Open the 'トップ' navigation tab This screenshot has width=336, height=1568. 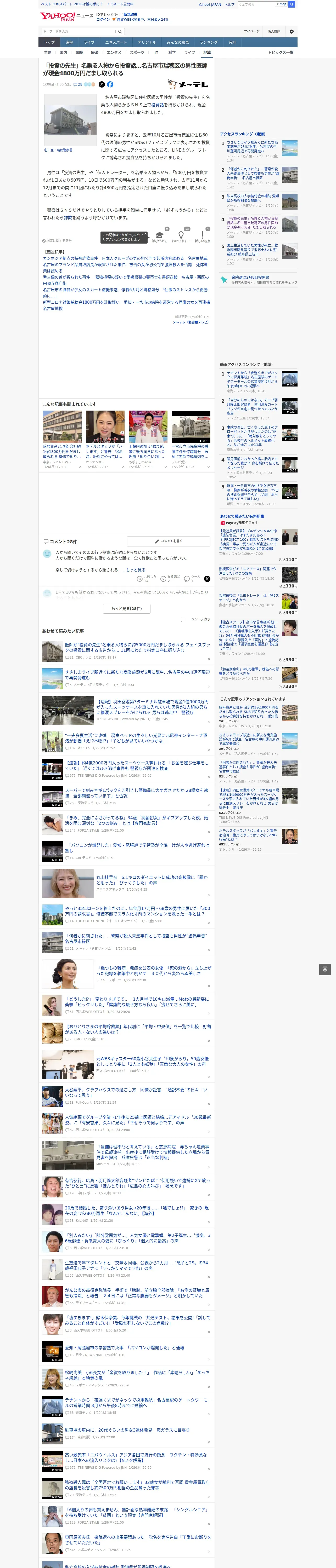click(49, 43)
